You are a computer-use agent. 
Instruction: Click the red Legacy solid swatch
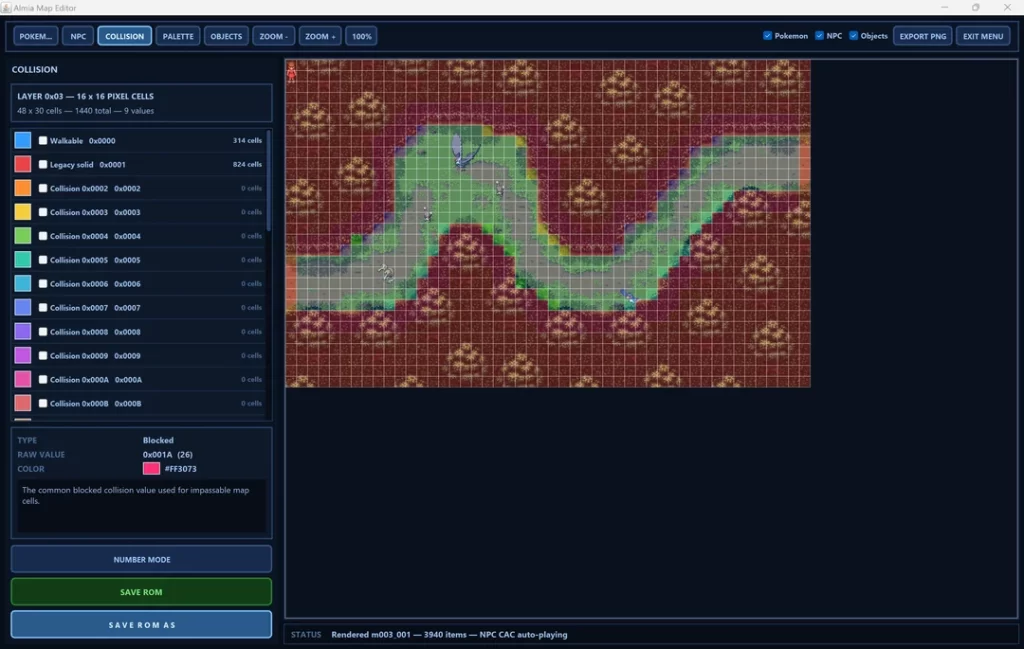pos(23,165)
